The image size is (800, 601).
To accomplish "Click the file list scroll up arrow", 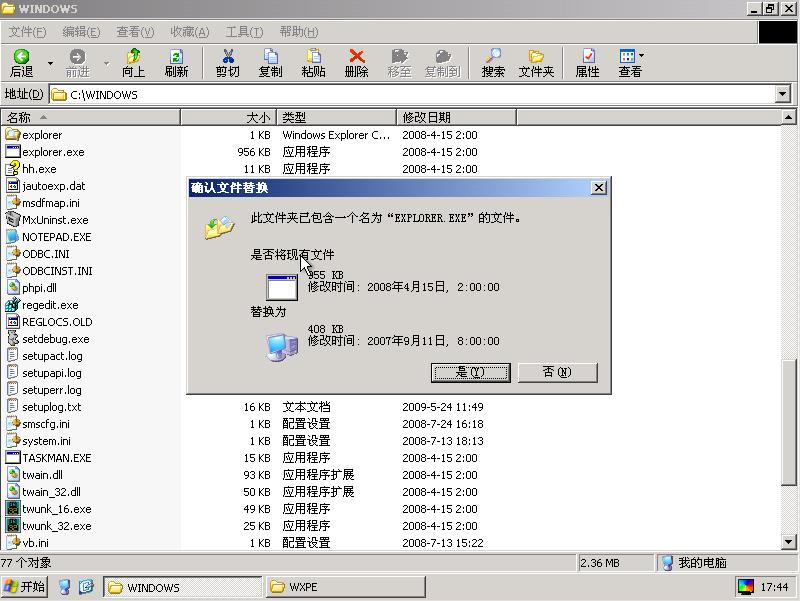I will pyautogui.click(x=788, y=117).
